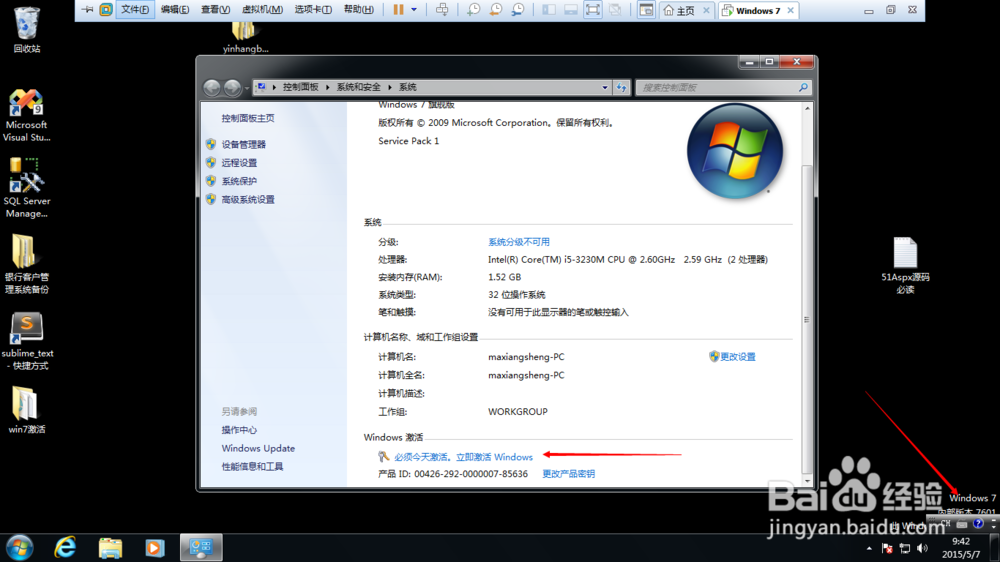Open the snapshot manager icon
Image resolution: width=1000 pixels, height=562 pixels.
(518, 10)
